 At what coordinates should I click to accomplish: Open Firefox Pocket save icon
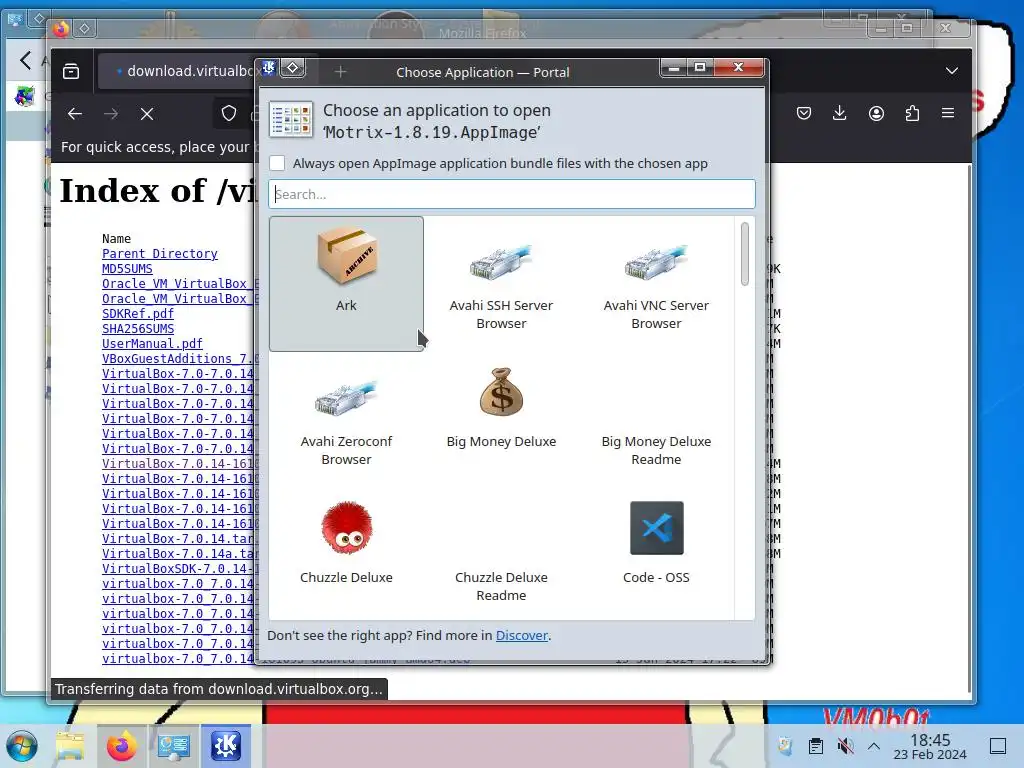pos(804,114)
